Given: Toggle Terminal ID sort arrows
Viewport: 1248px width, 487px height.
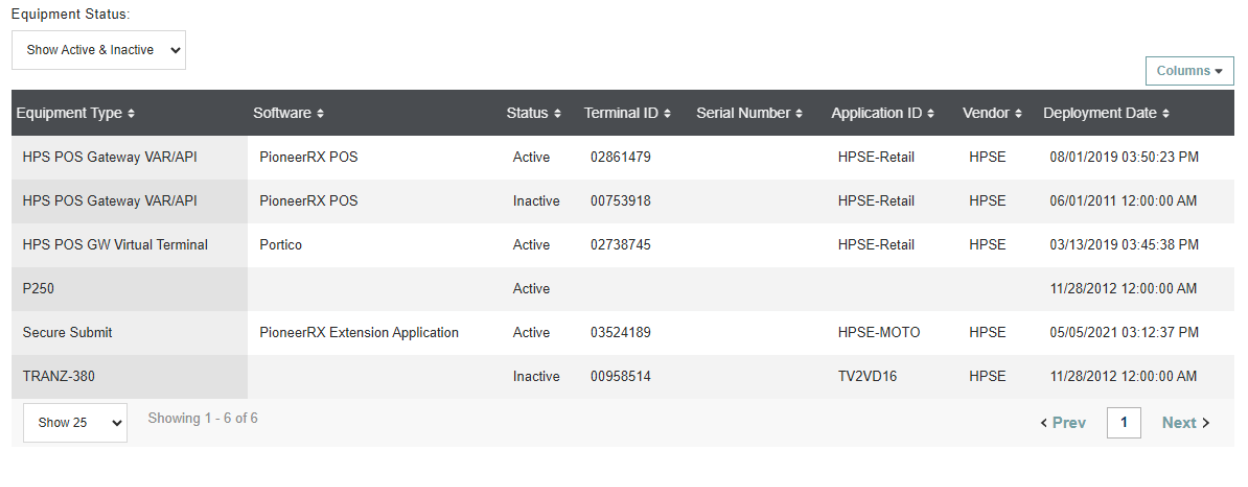Looking at the screenshot, I should point(667,114).
